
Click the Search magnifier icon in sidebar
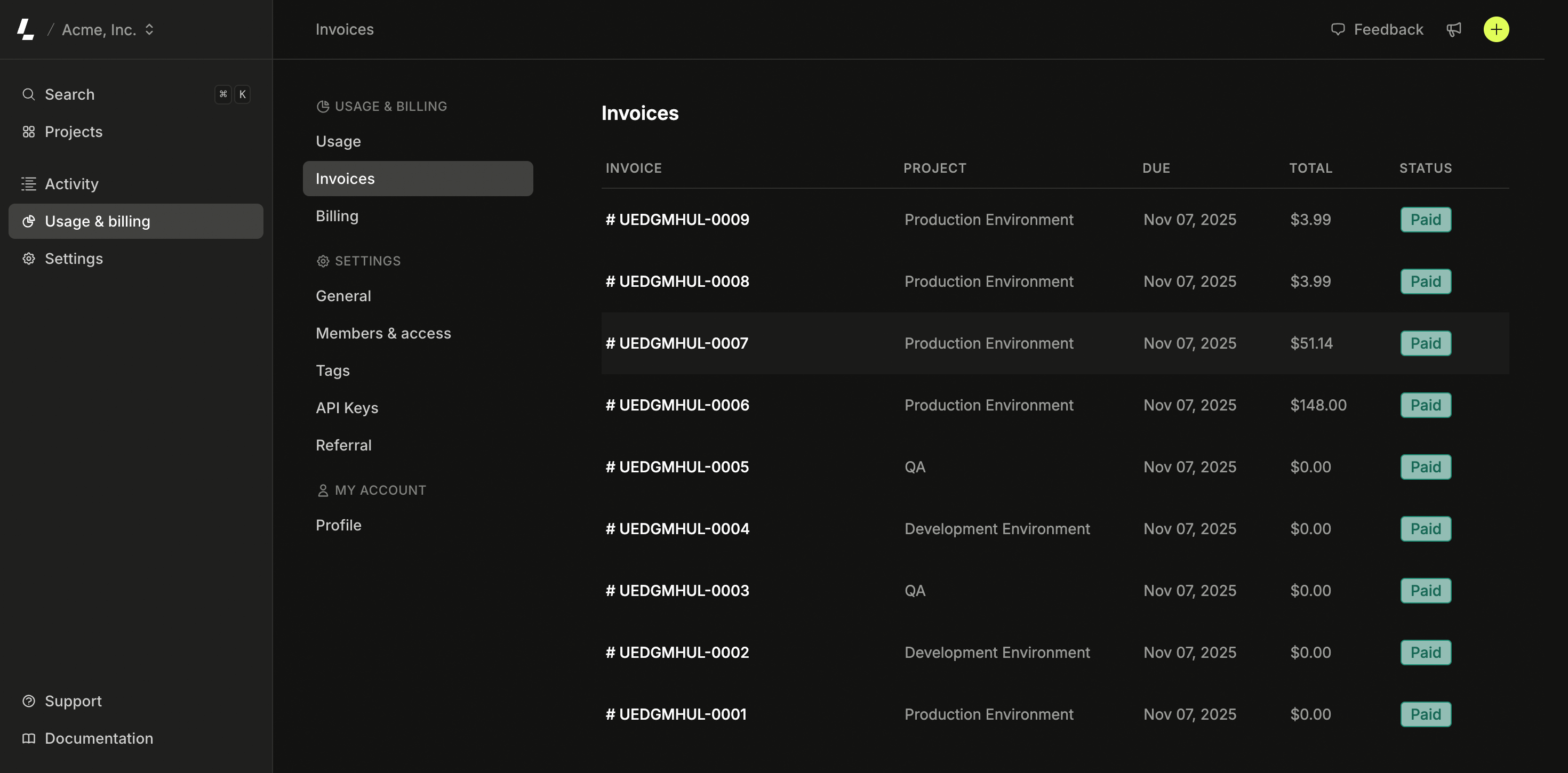click(28, 94)
